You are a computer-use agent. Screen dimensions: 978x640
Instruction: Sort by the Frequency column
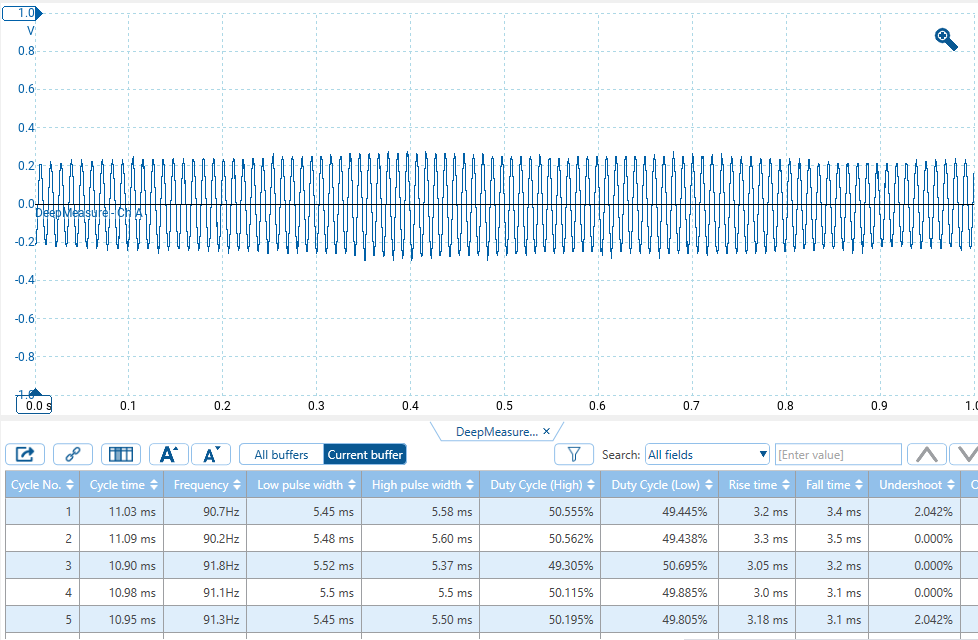click(207, 485)
